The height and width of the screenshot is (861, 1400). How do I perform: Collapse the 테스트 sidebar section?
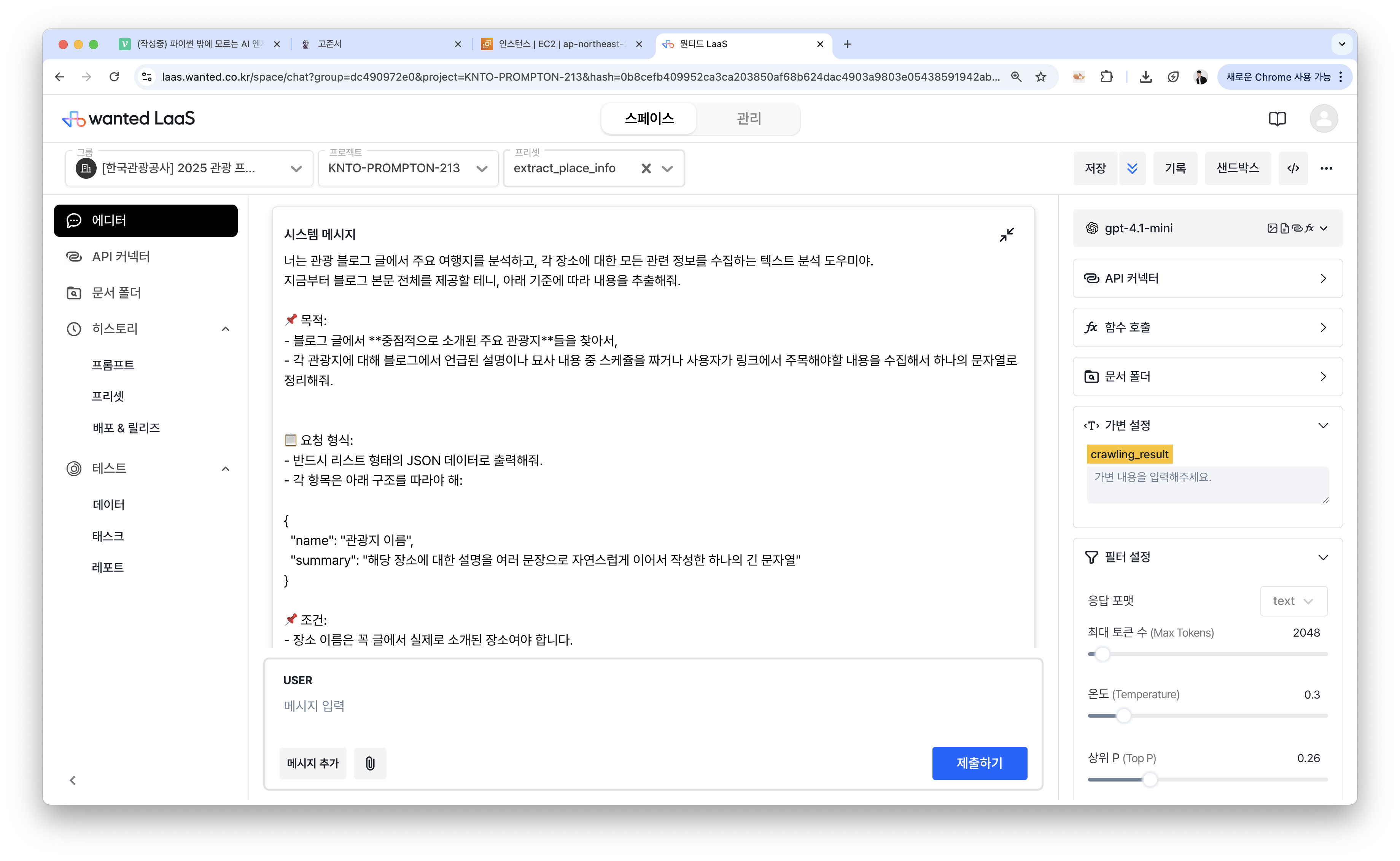226,469
